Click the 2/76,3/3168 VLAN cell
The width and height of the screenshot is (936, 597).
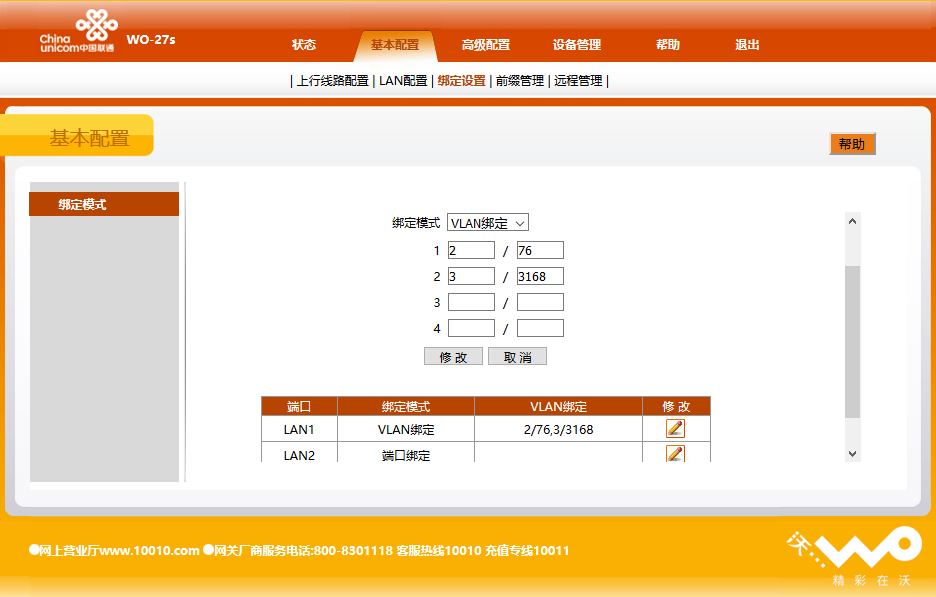[558, 429]
